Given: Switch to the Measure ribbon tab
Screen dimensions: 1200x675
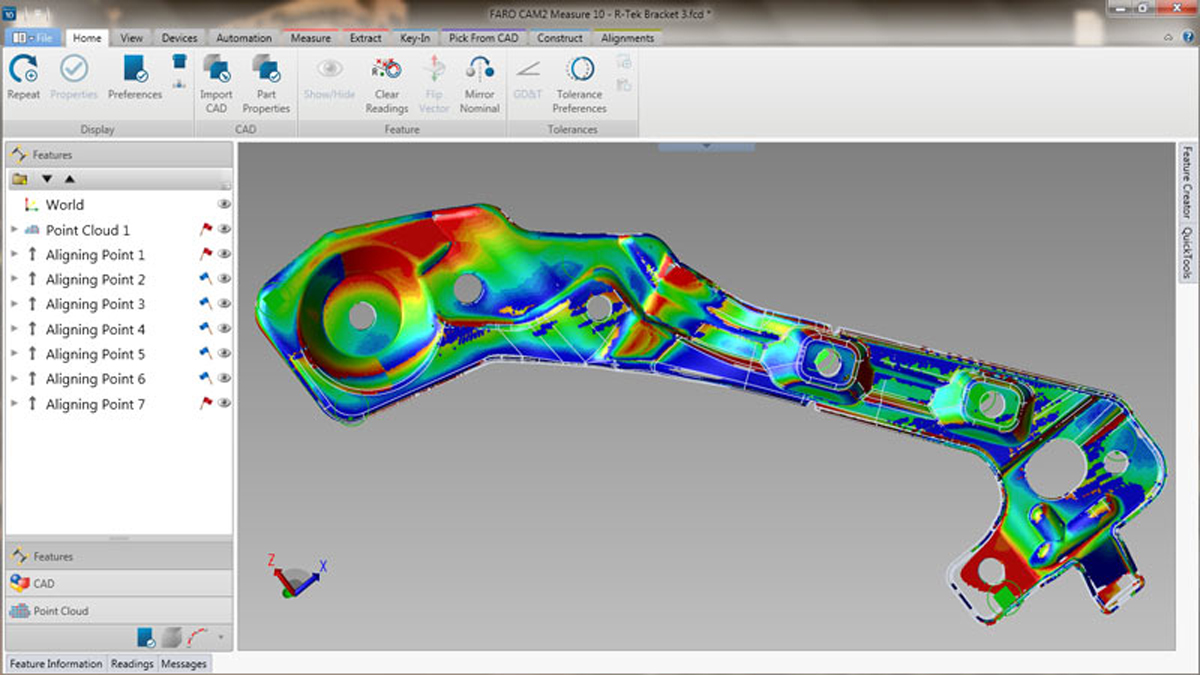Looking at the screenshot, I should click(x=310, y=38).
